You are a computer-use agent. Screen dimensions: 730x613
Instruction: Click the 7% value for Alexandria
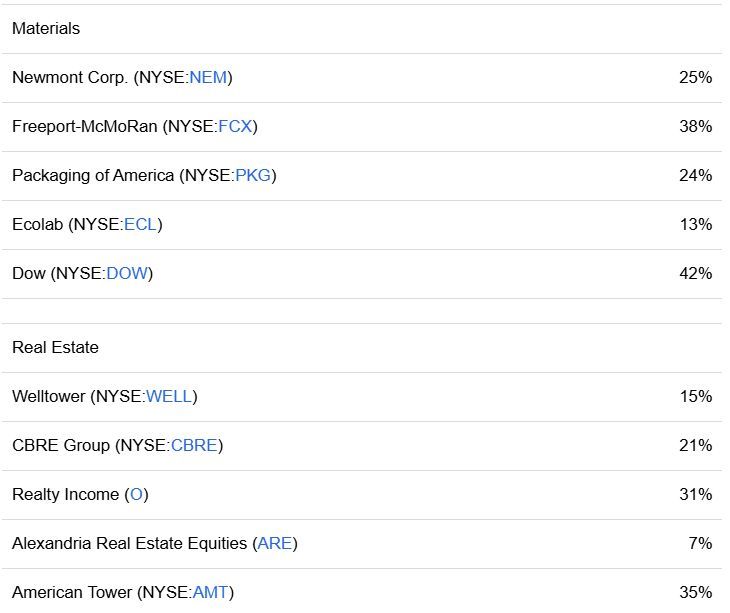(700, 543)
